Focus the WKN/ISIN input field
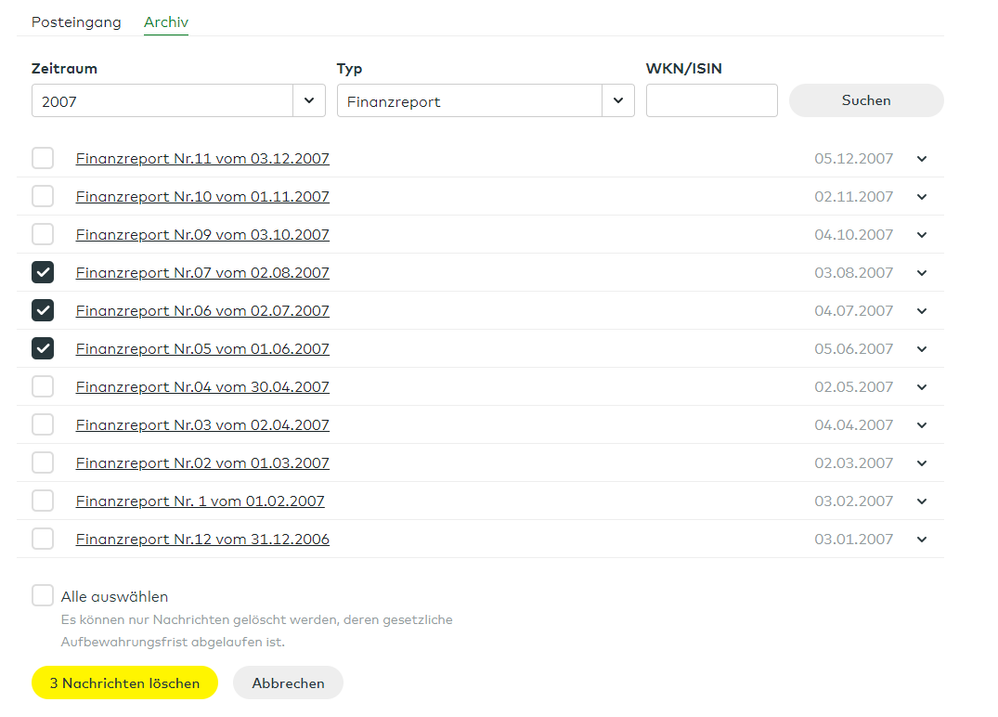 coord(711,101)
